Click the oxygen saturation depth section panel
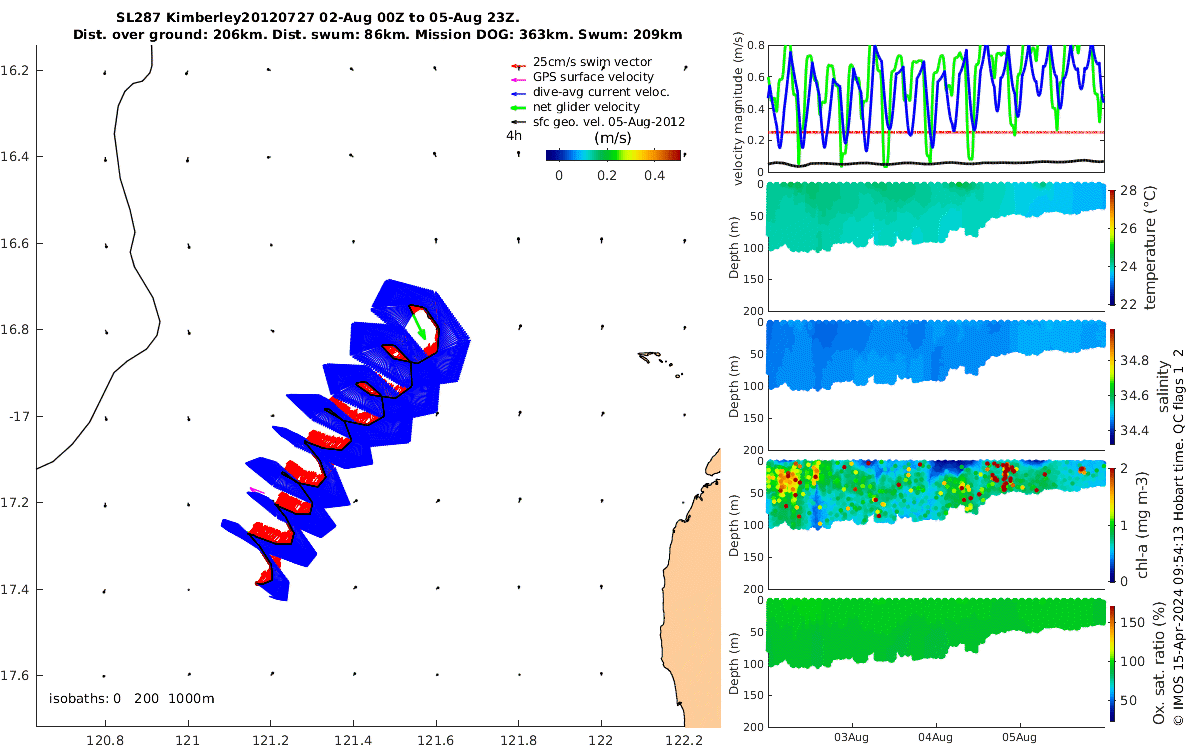Viewport: 1200px width, 750px height. tap(936, 662)
